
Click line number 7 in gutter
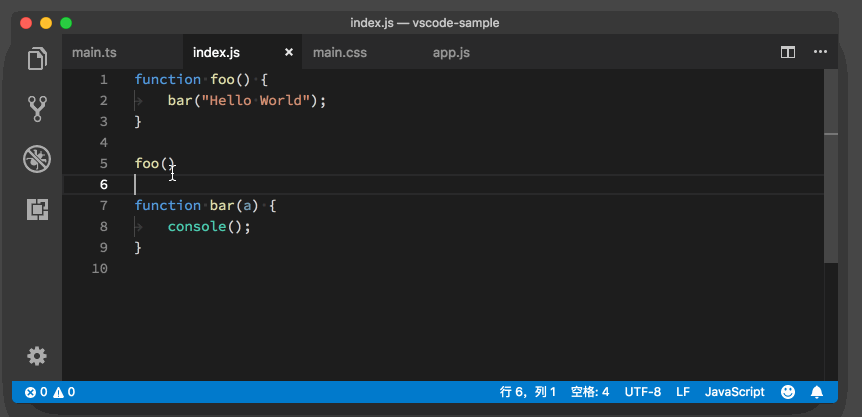tap(103, 205)
